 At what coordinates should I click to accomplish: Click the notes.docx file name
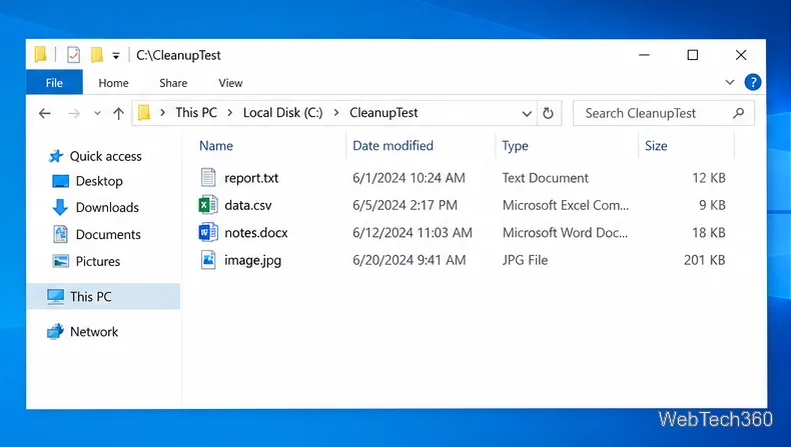256,233
